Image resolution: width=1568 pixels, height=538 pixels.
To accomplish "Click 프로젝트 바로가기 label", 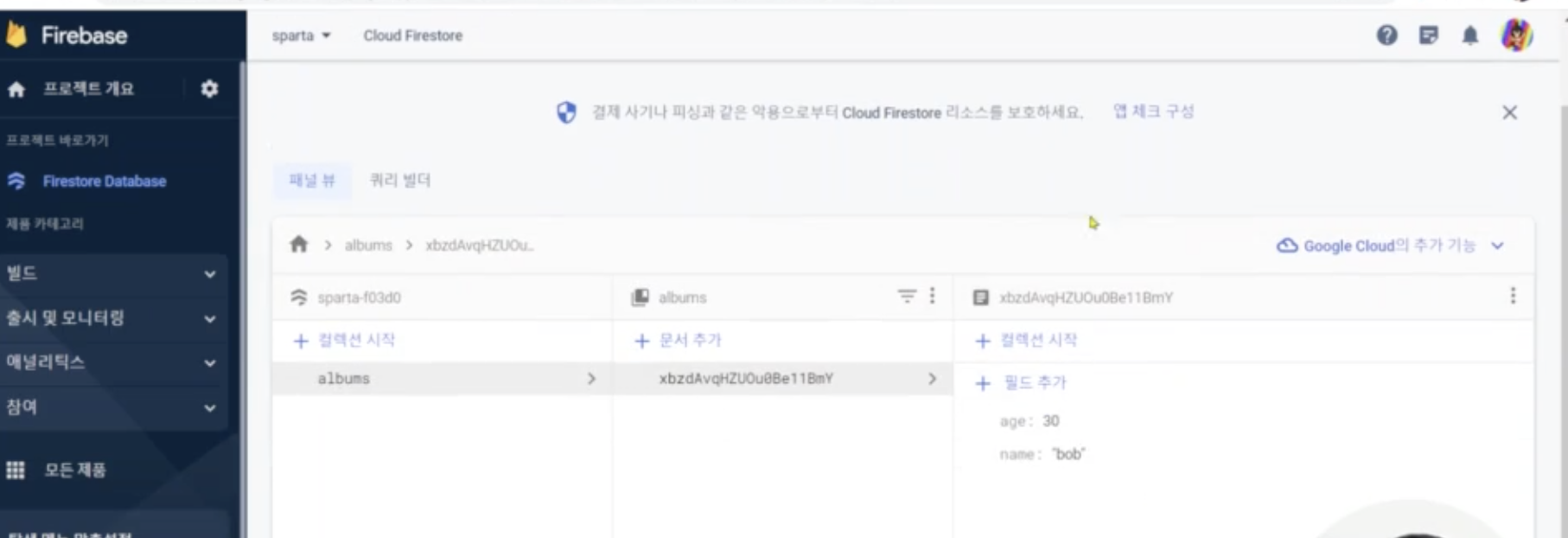I will click(x=57, y=140).
